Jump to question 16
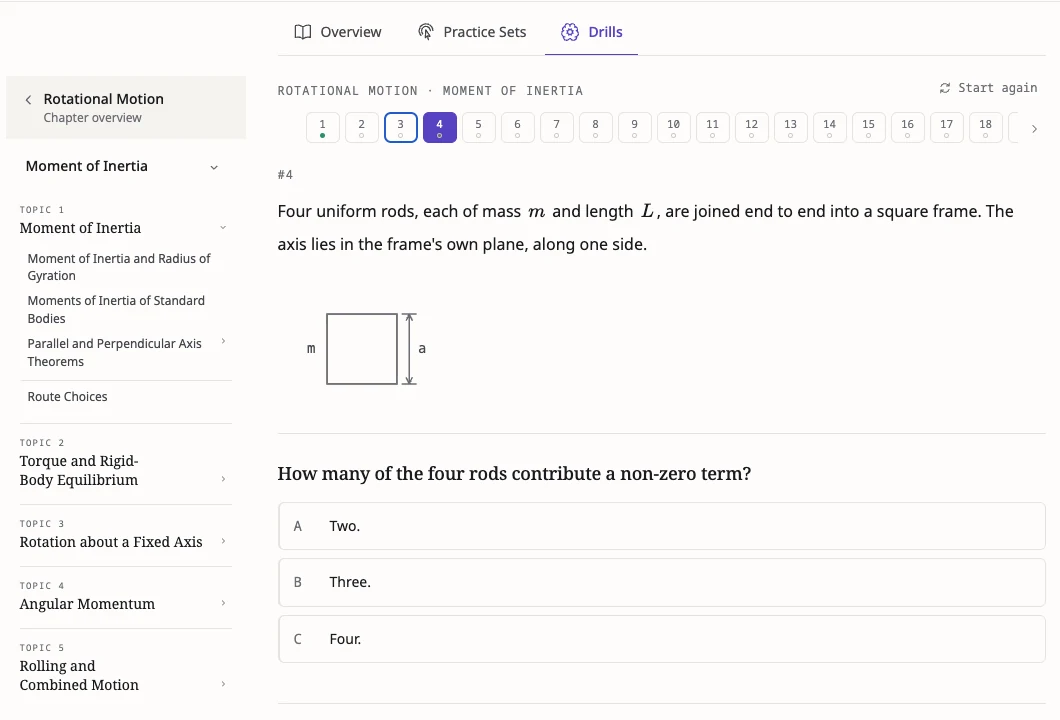 click(908, 128)
